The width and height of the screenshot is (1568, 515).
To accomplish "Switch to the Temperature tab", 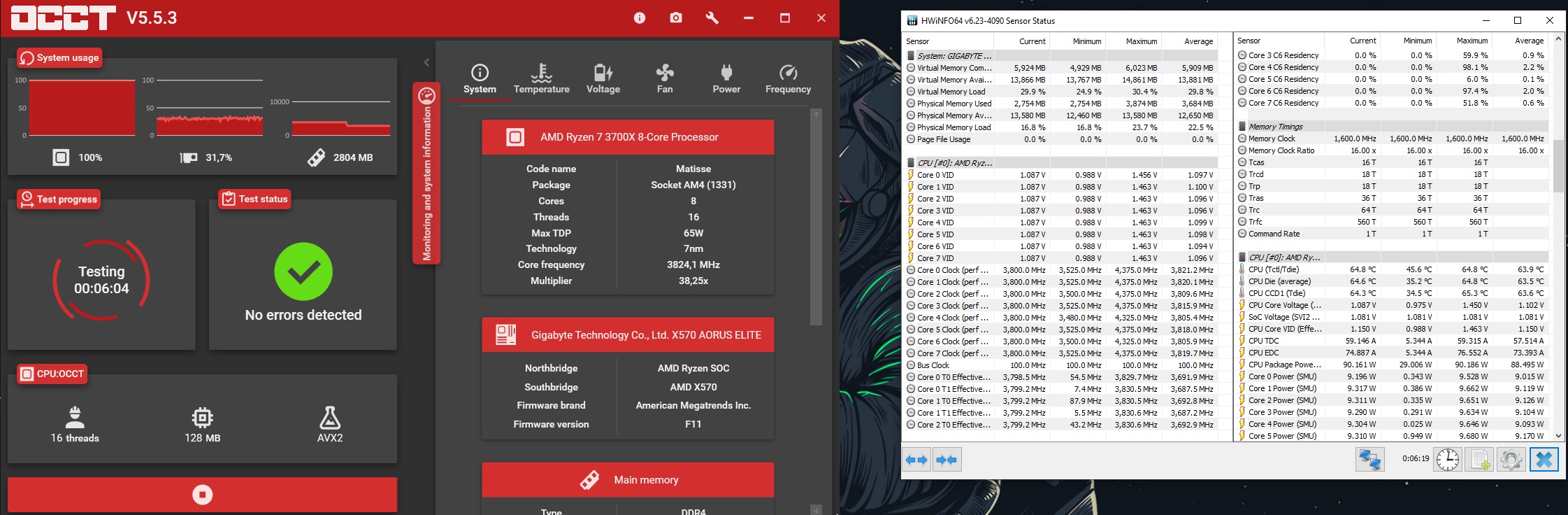I will click(541, 79).
